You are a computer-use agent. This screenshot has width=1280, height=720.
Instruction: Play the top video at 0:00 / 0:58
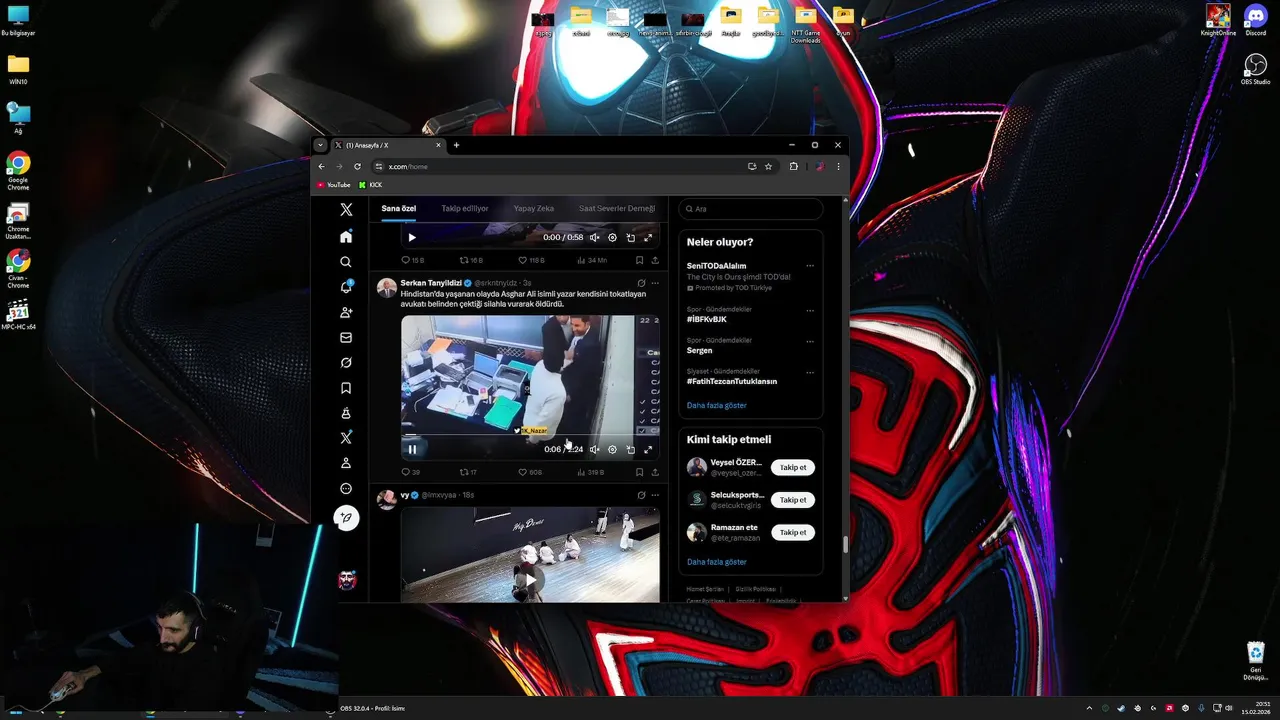click(x=412, y=237)
